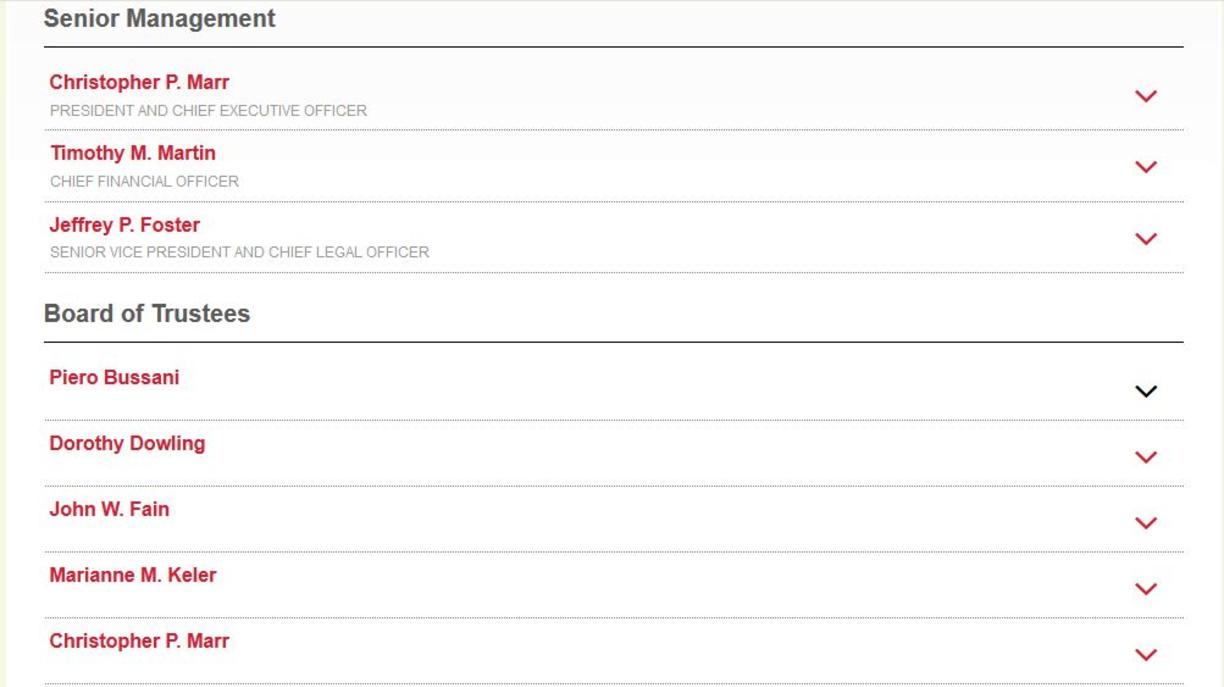
Task: Open the Dorothy Dowling trustee entry
Action: 127,443
